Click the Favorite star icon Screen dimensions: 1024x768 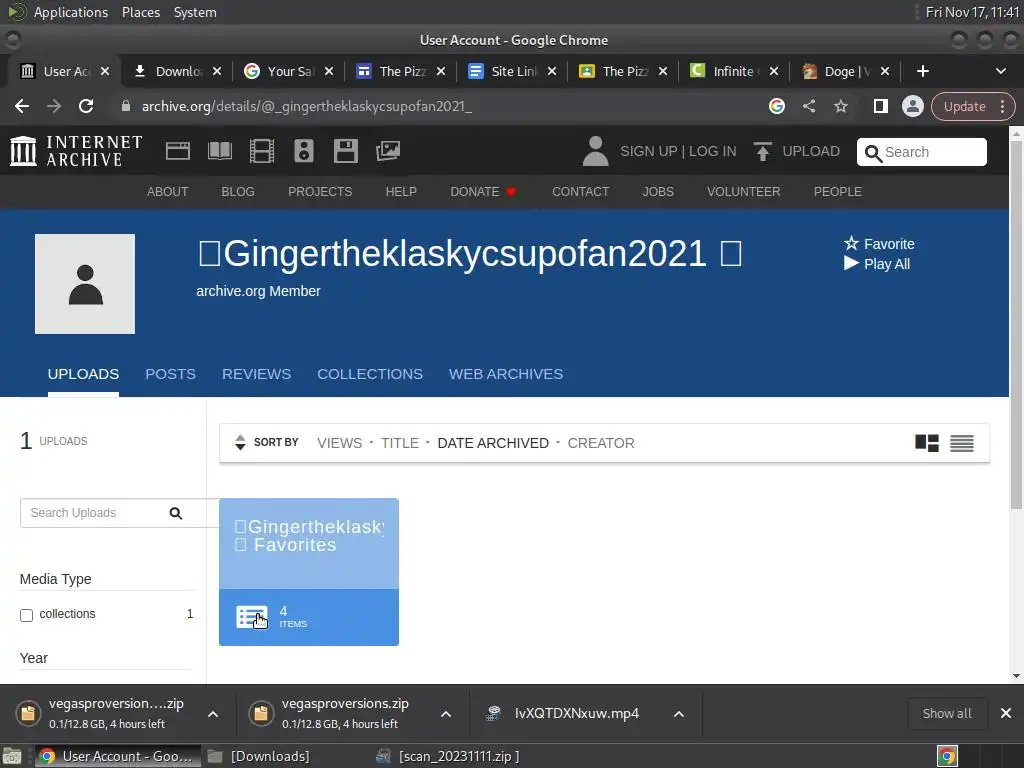[x=851, y=244]
